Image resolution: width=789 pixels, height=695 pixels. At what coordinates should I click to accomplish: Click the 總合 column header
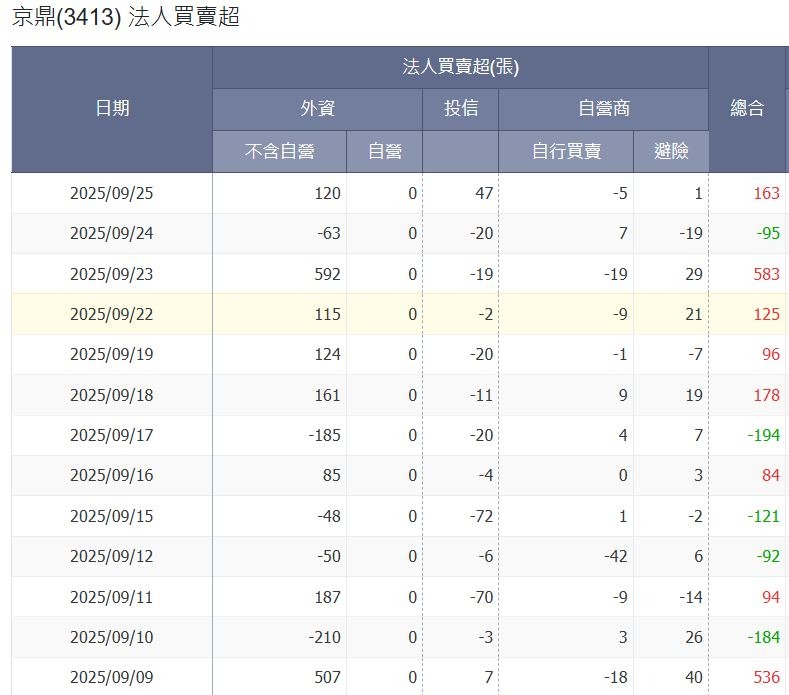coord(747,109)
